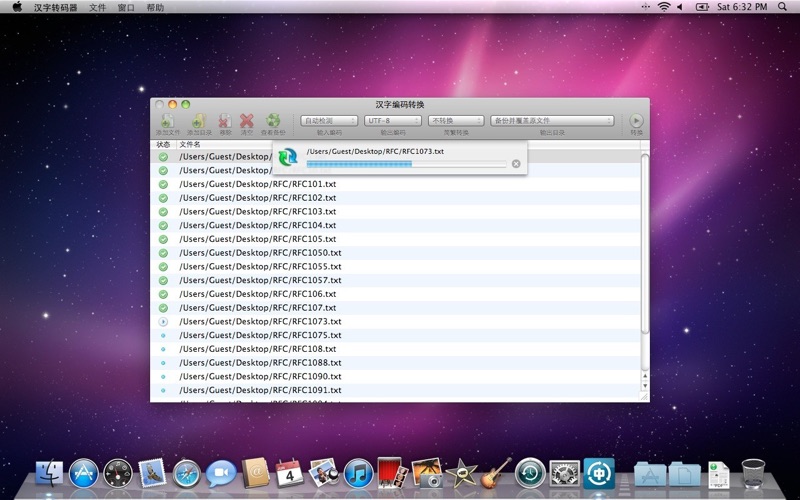This screenshot has width=800, height=500.
Task: Select the RFC1050.txt row in file list
Action: pos(260,253)
